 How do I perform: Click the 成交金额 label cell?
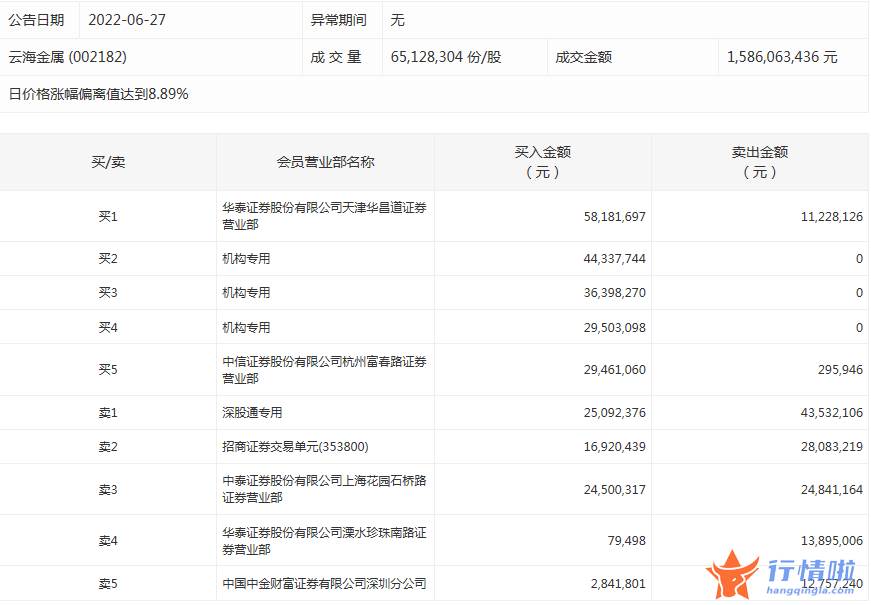[x=583, y=57]
